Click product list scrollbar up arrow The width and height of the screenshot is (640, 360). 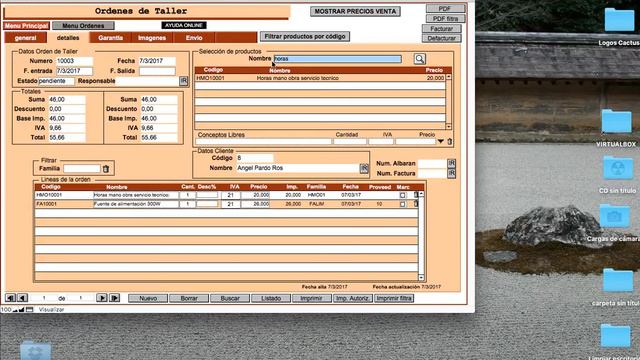click(x=449, y=77)
